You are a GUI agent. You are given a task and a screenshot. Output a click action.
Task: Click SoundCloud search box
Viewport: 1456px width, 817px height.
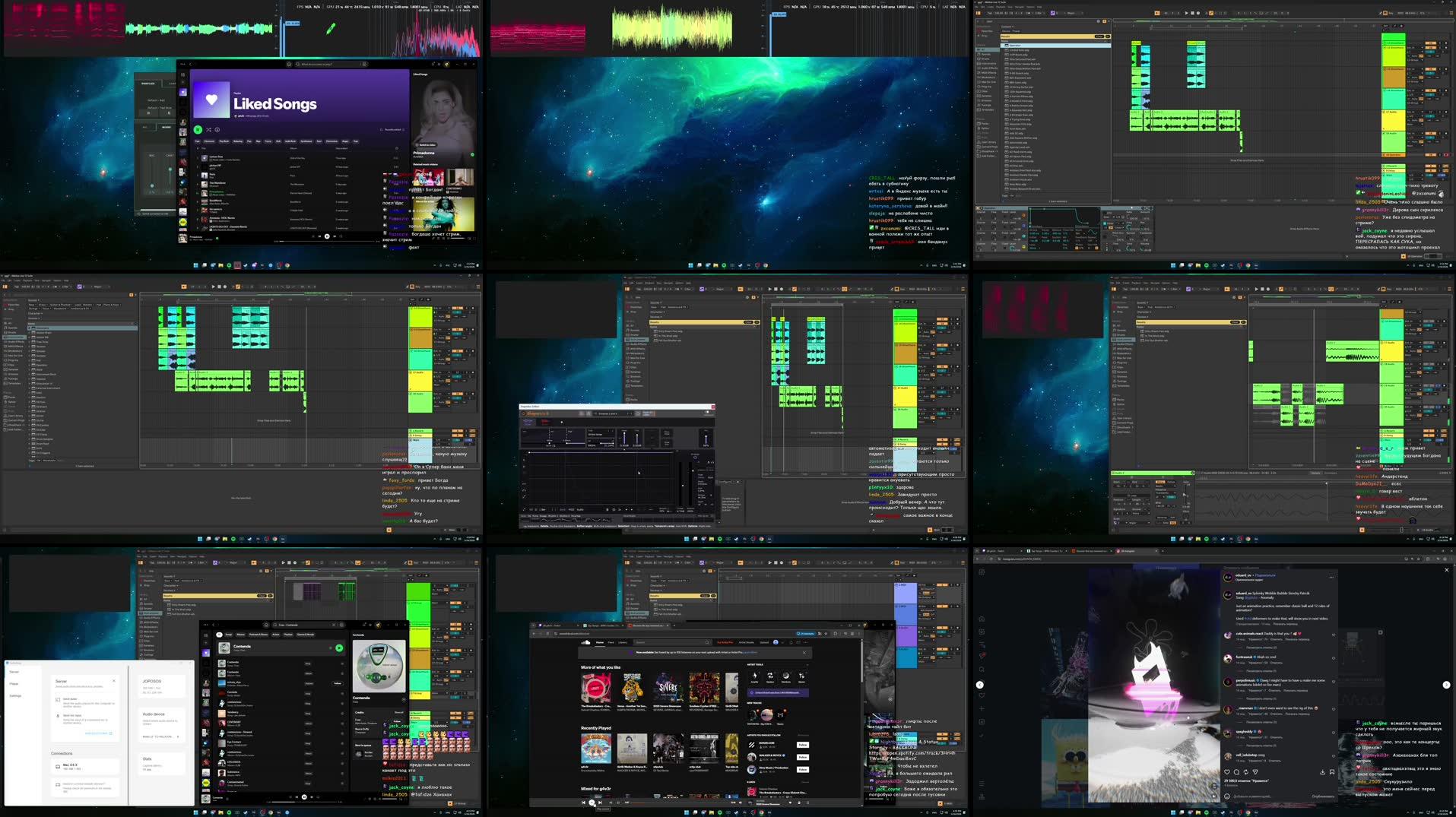click(x=673, y=642)
